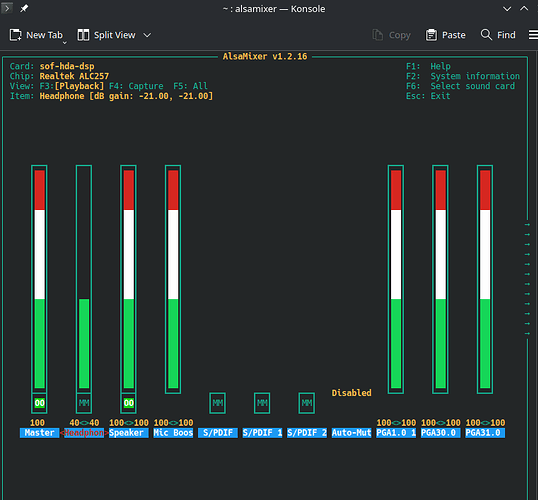
Task: Select the Mic Boost channel label
Action: click(173, 433)
